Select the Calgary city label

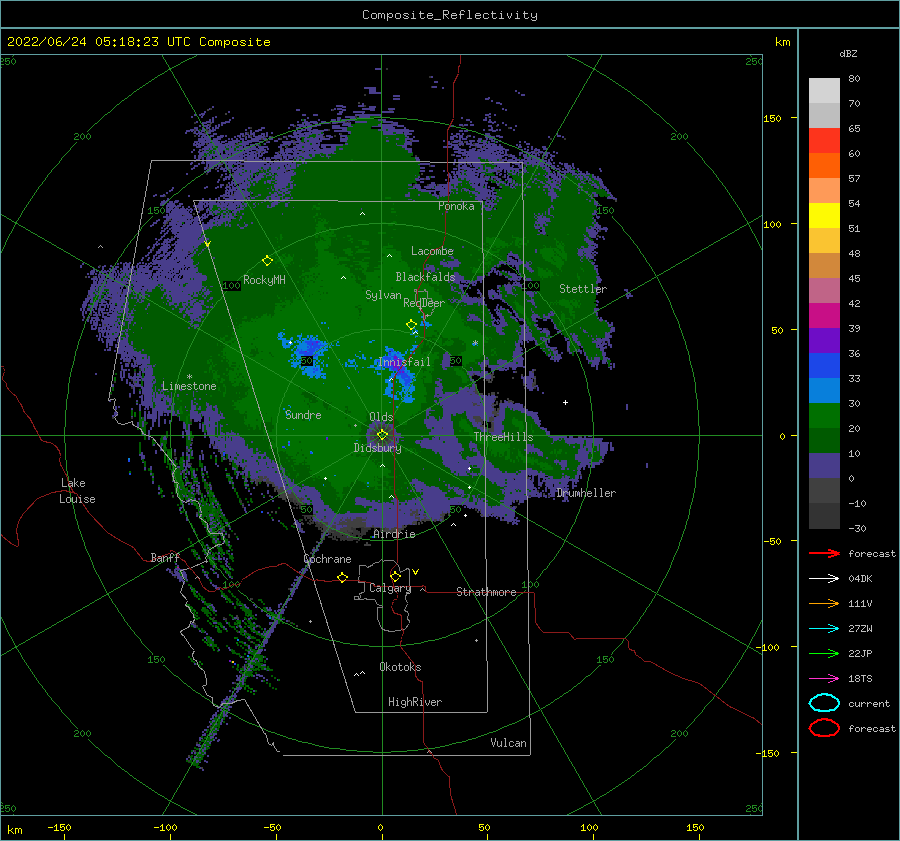tap(390, 588)
